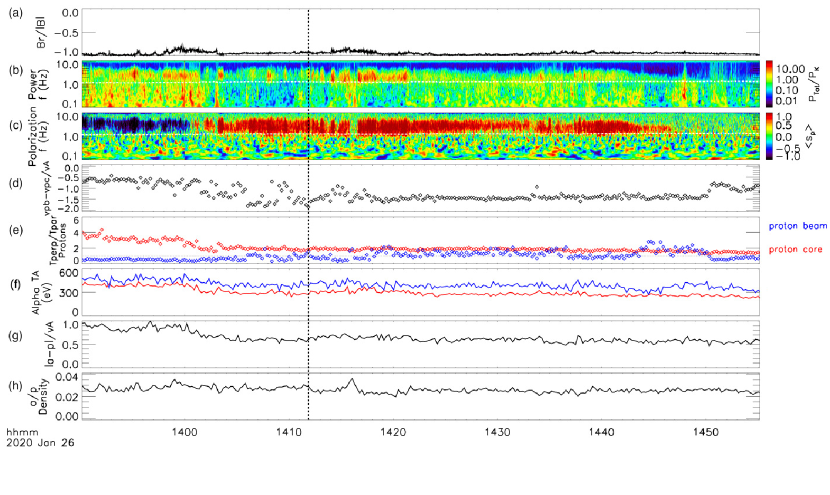Click the red 'proton core' legend text
The width and height of the screenshot is (830, 495).
pos(797,249)
